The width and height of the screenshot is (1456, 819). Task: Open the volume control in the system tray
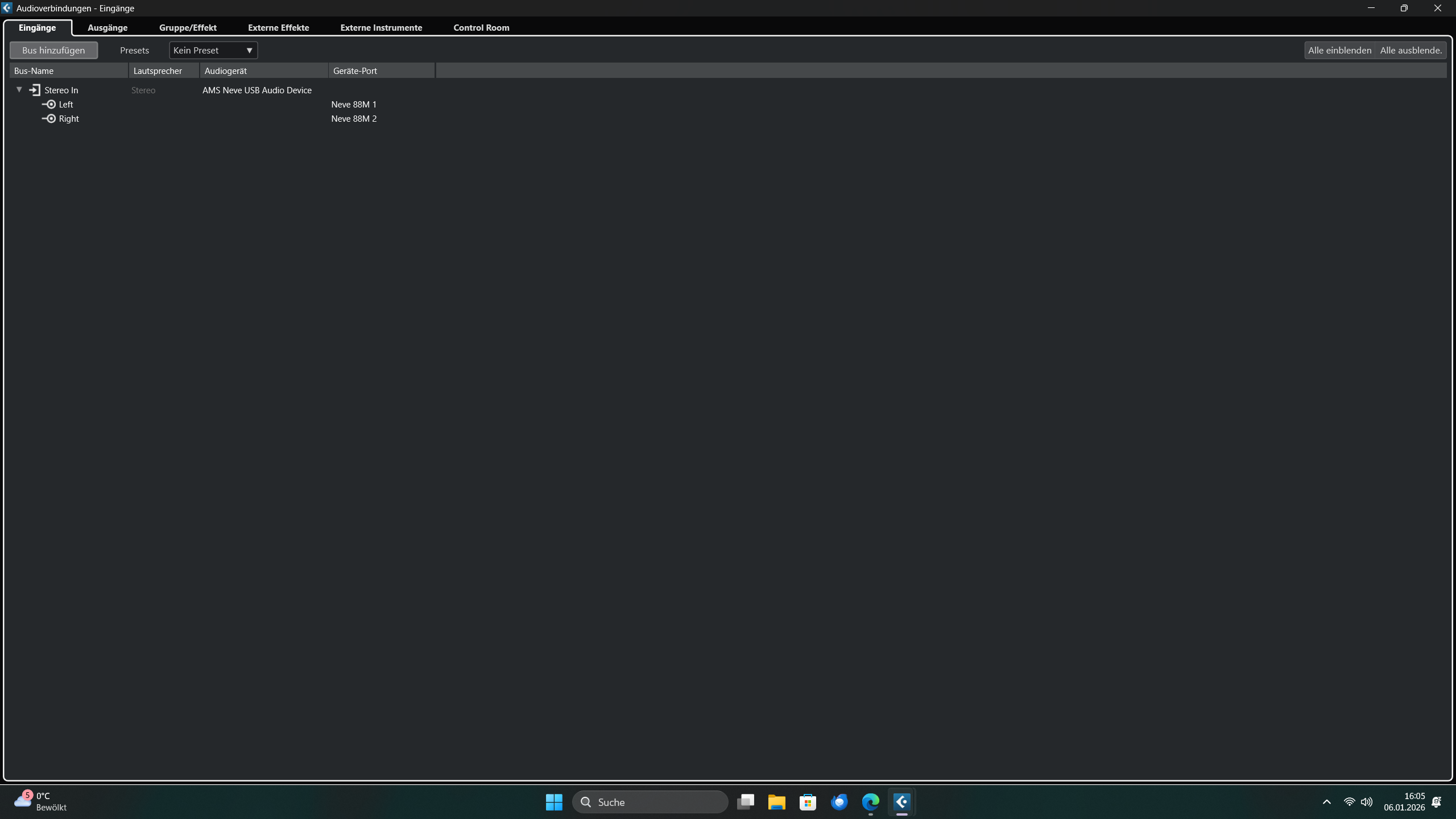tap(1366, 802)
